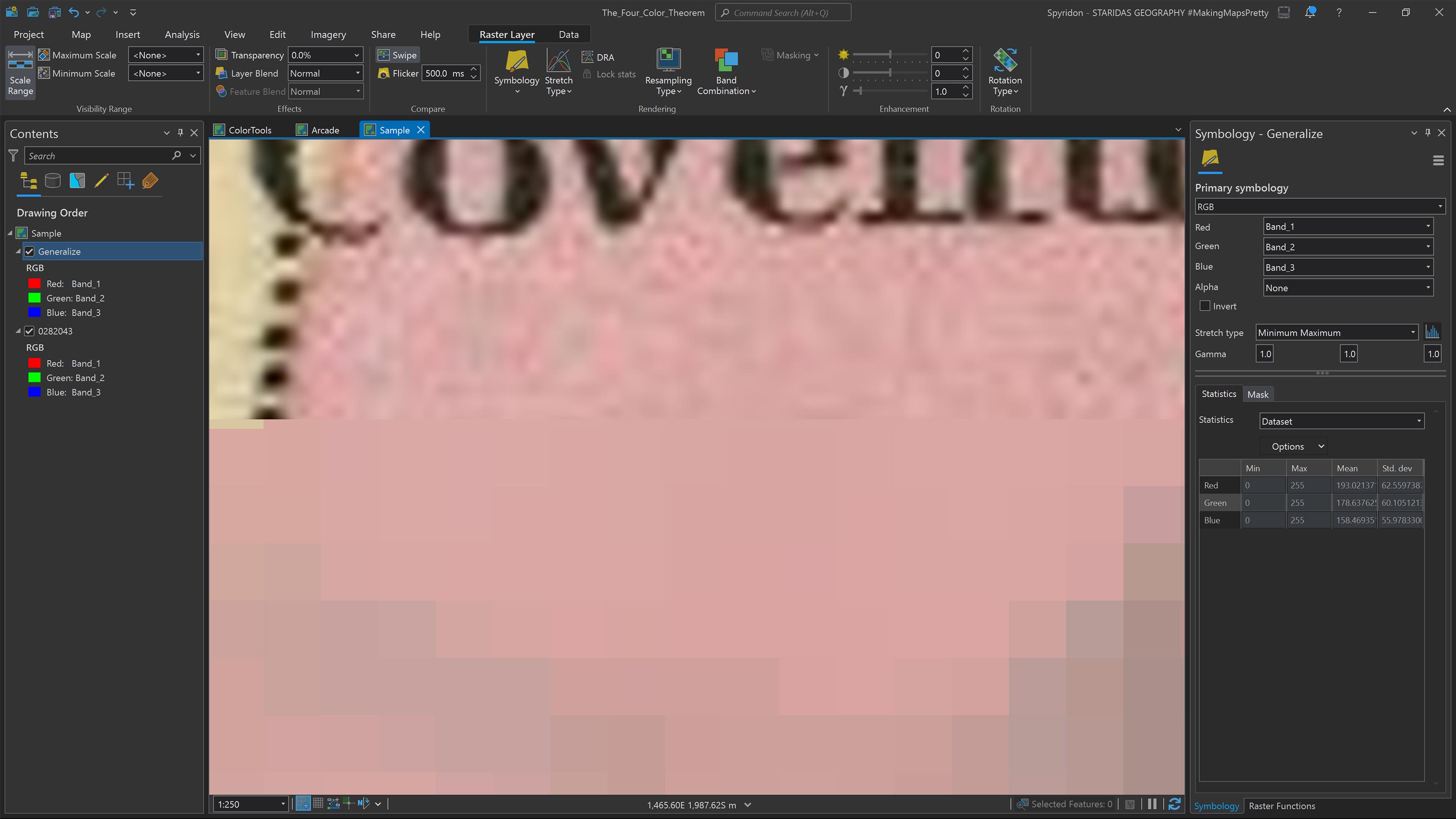Click the Scale Range button

pos(20,73)
